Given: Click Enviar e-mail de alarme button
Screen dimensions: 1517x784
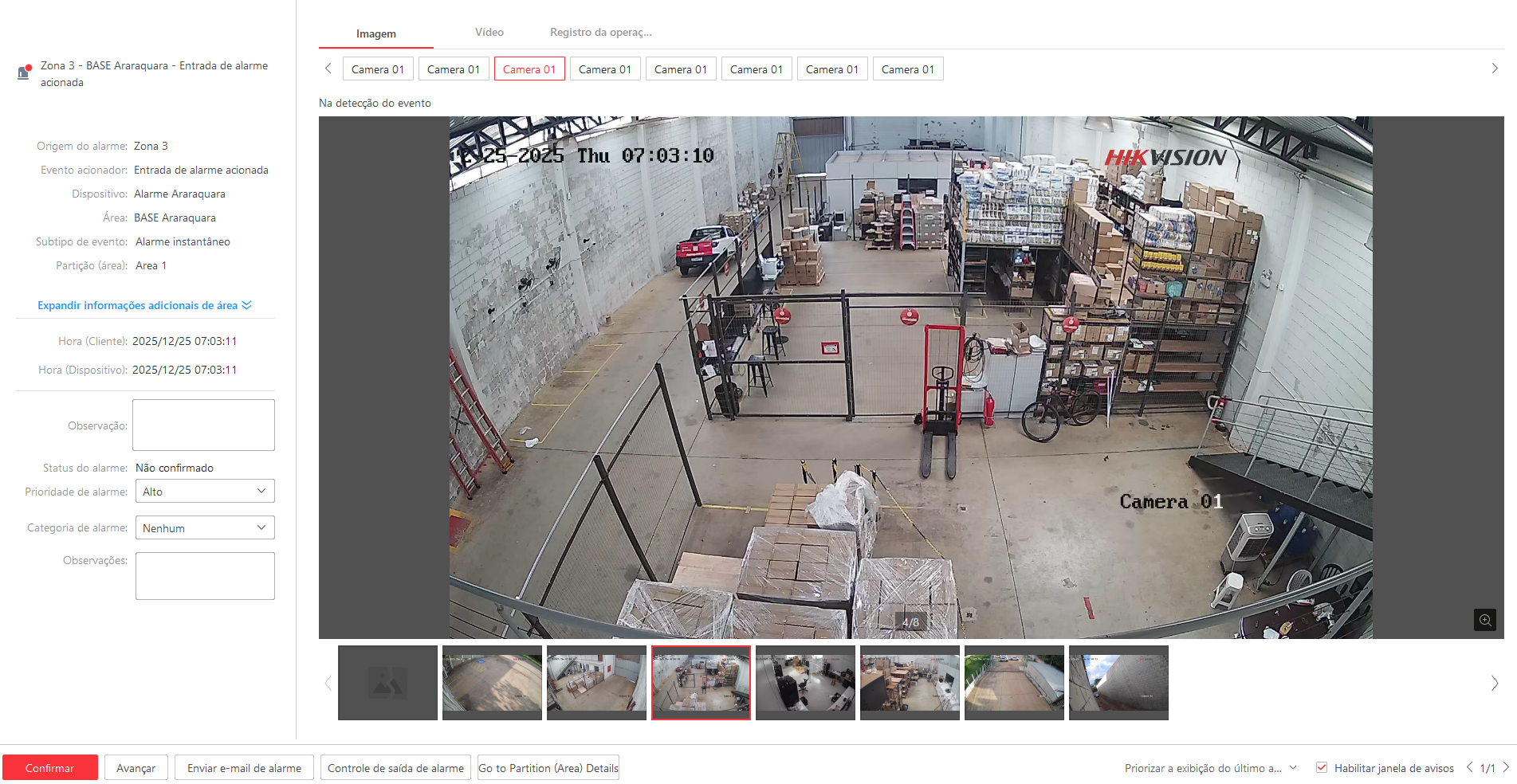Looking at the screenshot, I should click(244, 767).
